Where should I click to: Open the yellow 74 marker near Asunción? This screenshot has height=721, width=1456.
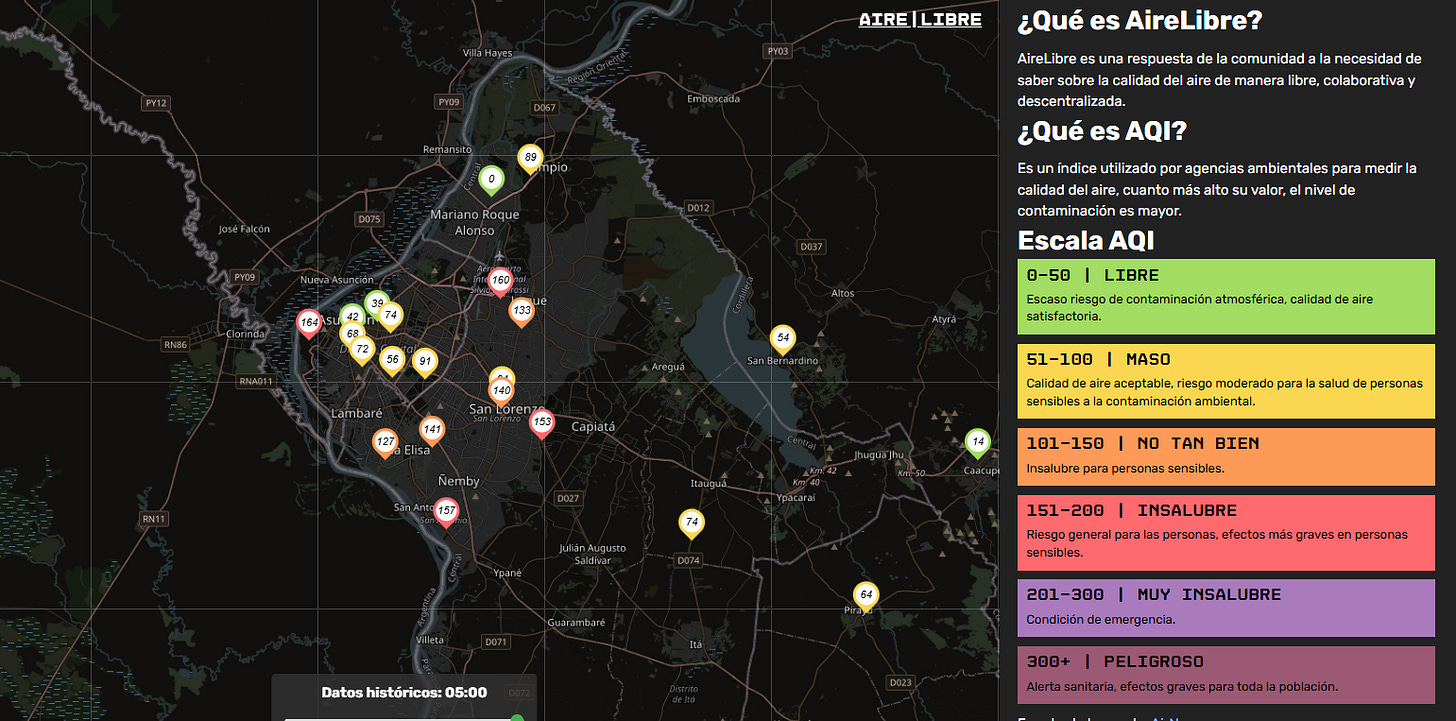click(391, 316)
